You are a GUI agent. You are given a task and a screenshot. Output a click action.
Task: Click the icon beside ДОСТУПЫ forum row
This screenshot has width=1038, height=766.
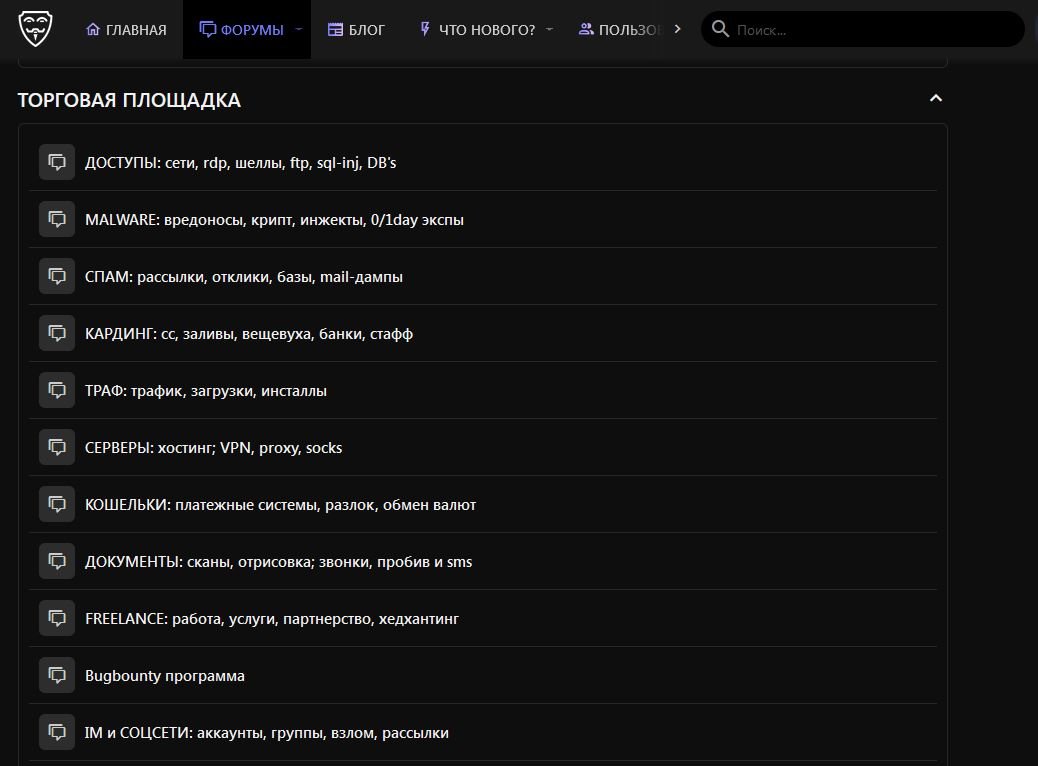[57, 162]
